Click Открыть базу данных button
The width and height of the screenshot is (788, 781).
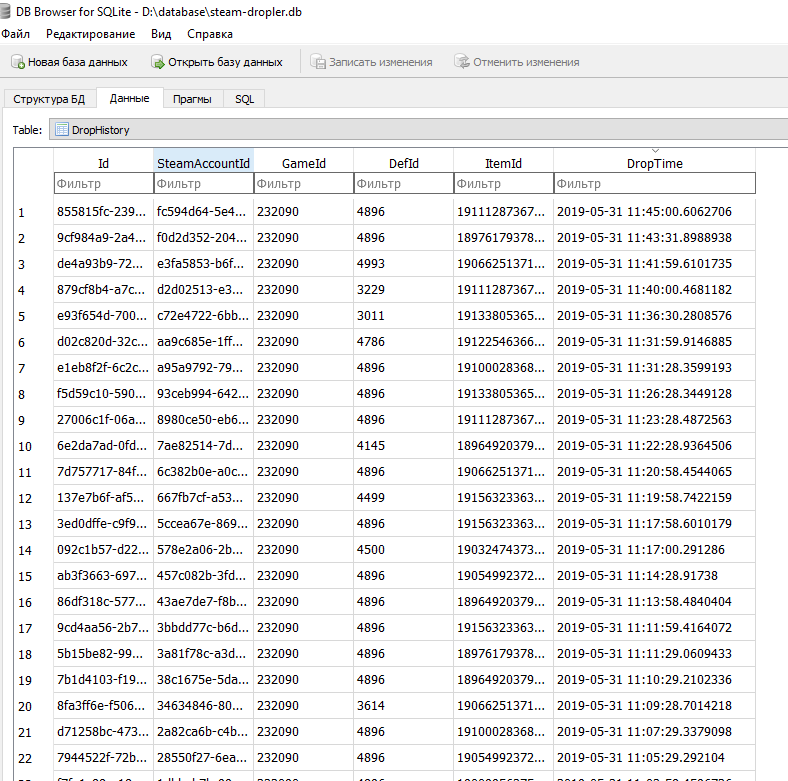(217, 62)
